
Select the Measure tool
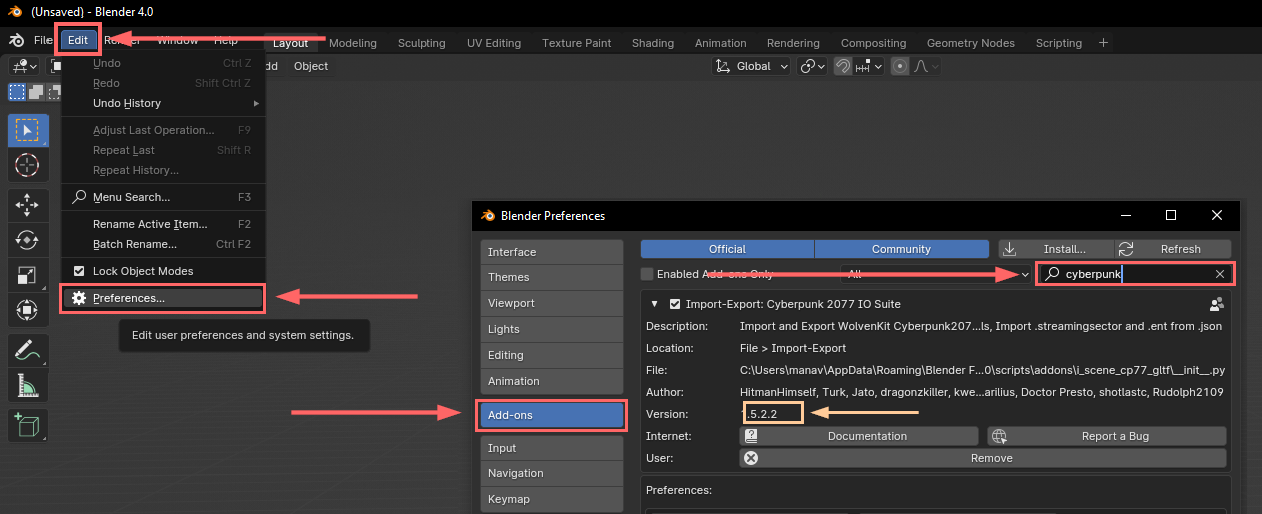pos(28,384)
